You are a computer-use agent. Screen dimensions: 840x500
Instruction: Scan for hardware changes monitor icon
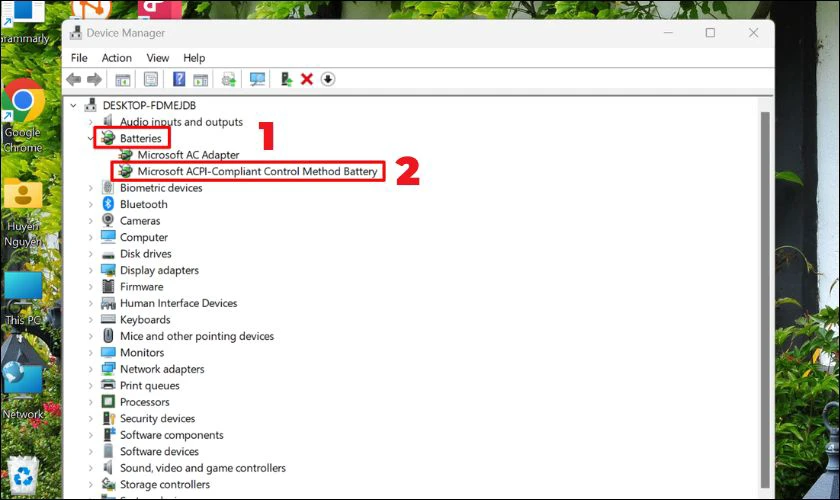coord(257,79)
